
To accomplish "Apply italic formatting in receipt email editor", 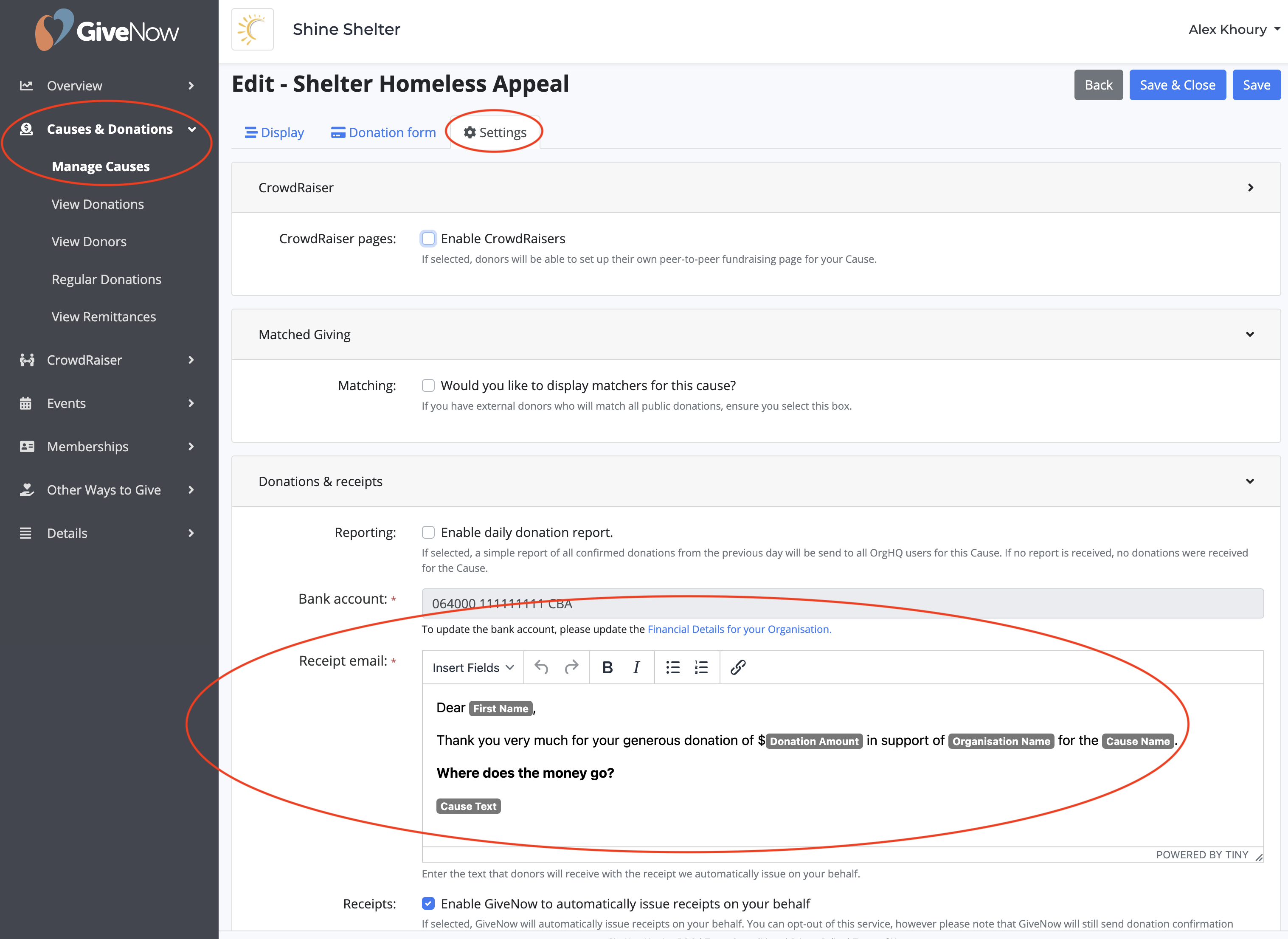I will tap(636, 667).
